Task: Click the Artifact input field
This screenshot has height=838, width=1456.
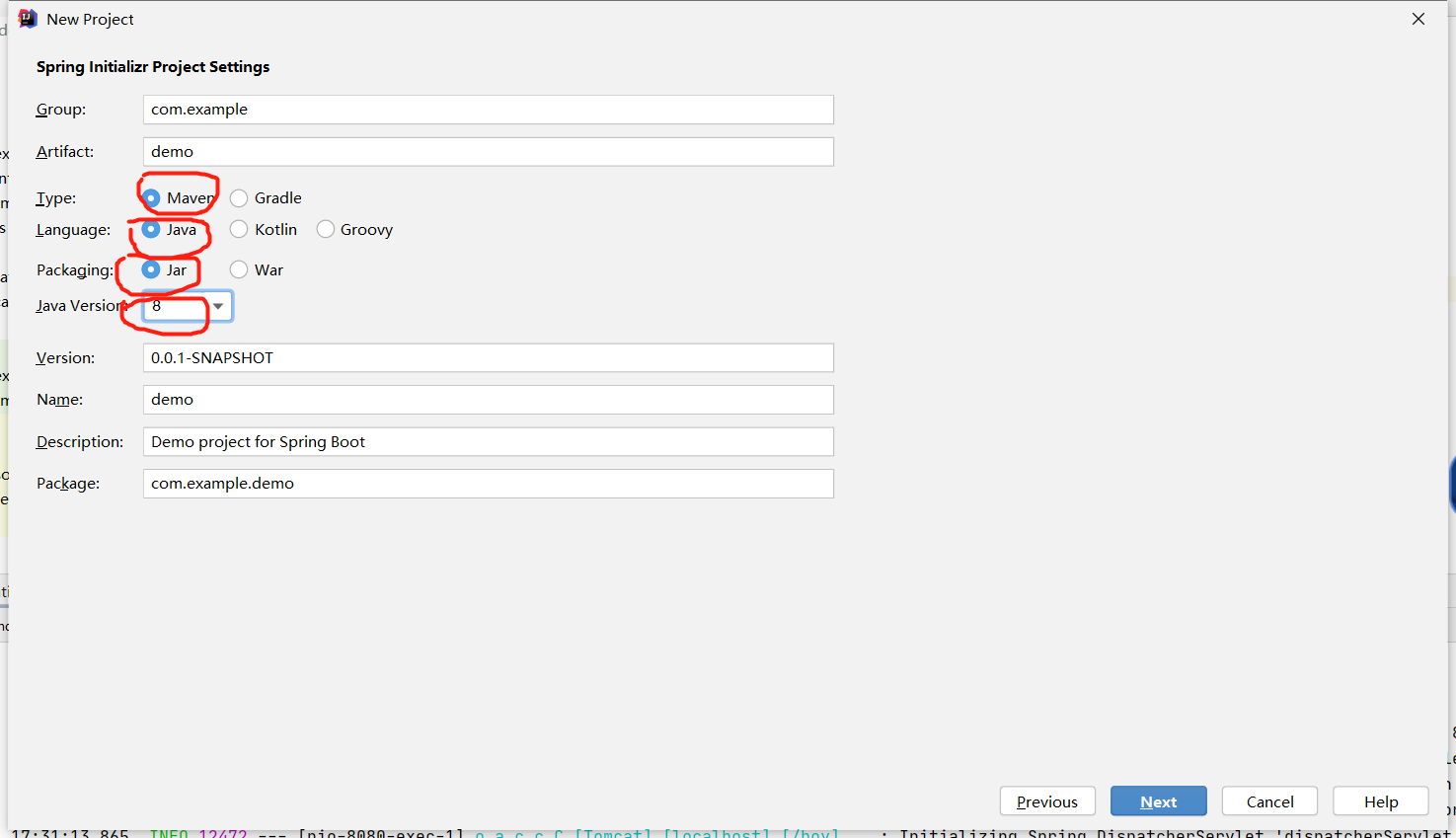Action: pyautogui.click(x=489, y=152)
